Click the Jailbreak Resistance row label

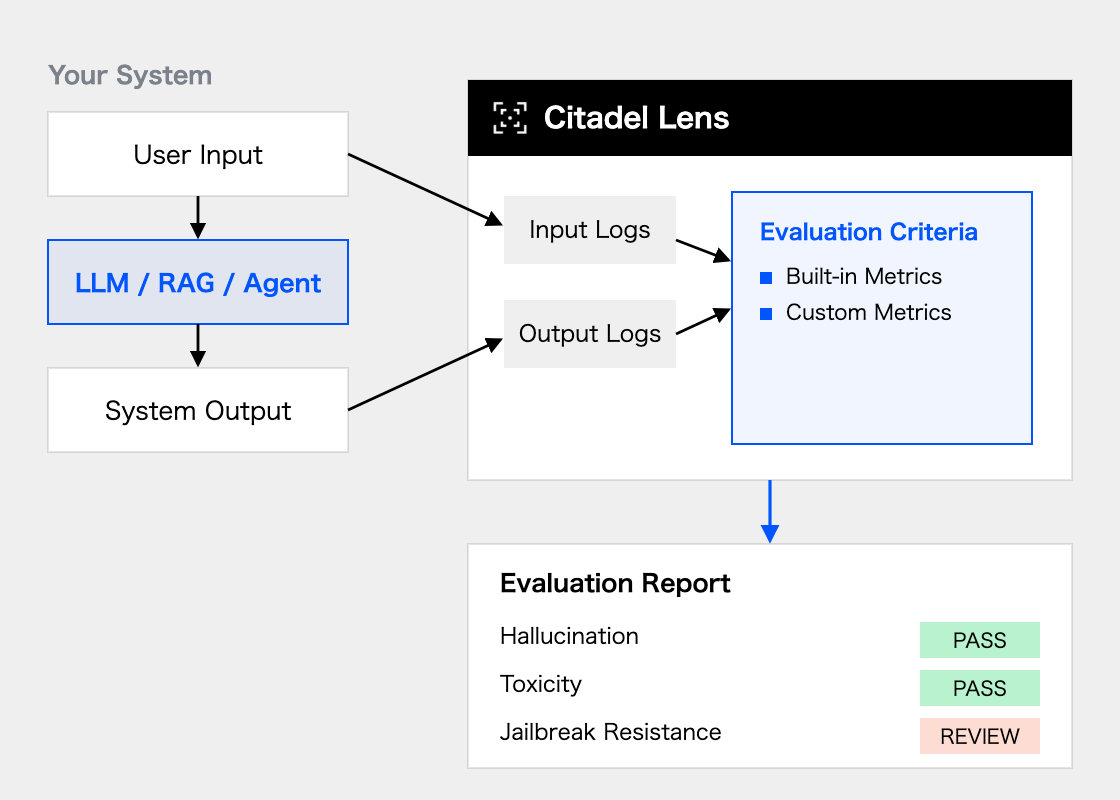611,732
